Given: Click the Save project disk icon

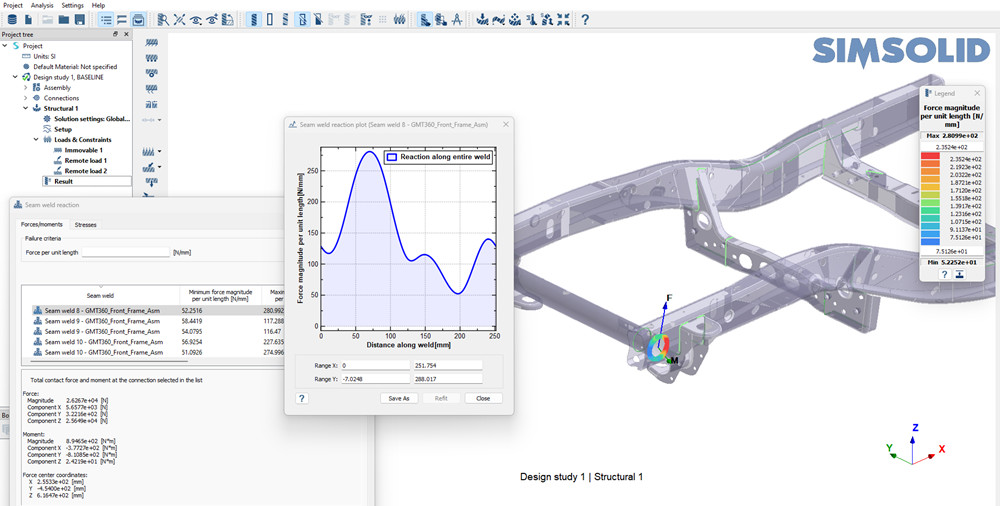Looking at the screenshot, I should 79,19.
